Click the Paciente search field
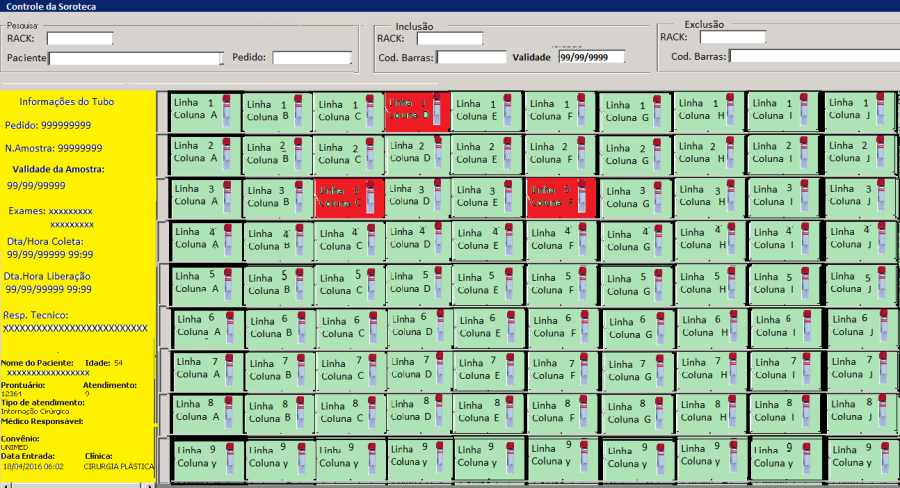 tap(136, 58)
